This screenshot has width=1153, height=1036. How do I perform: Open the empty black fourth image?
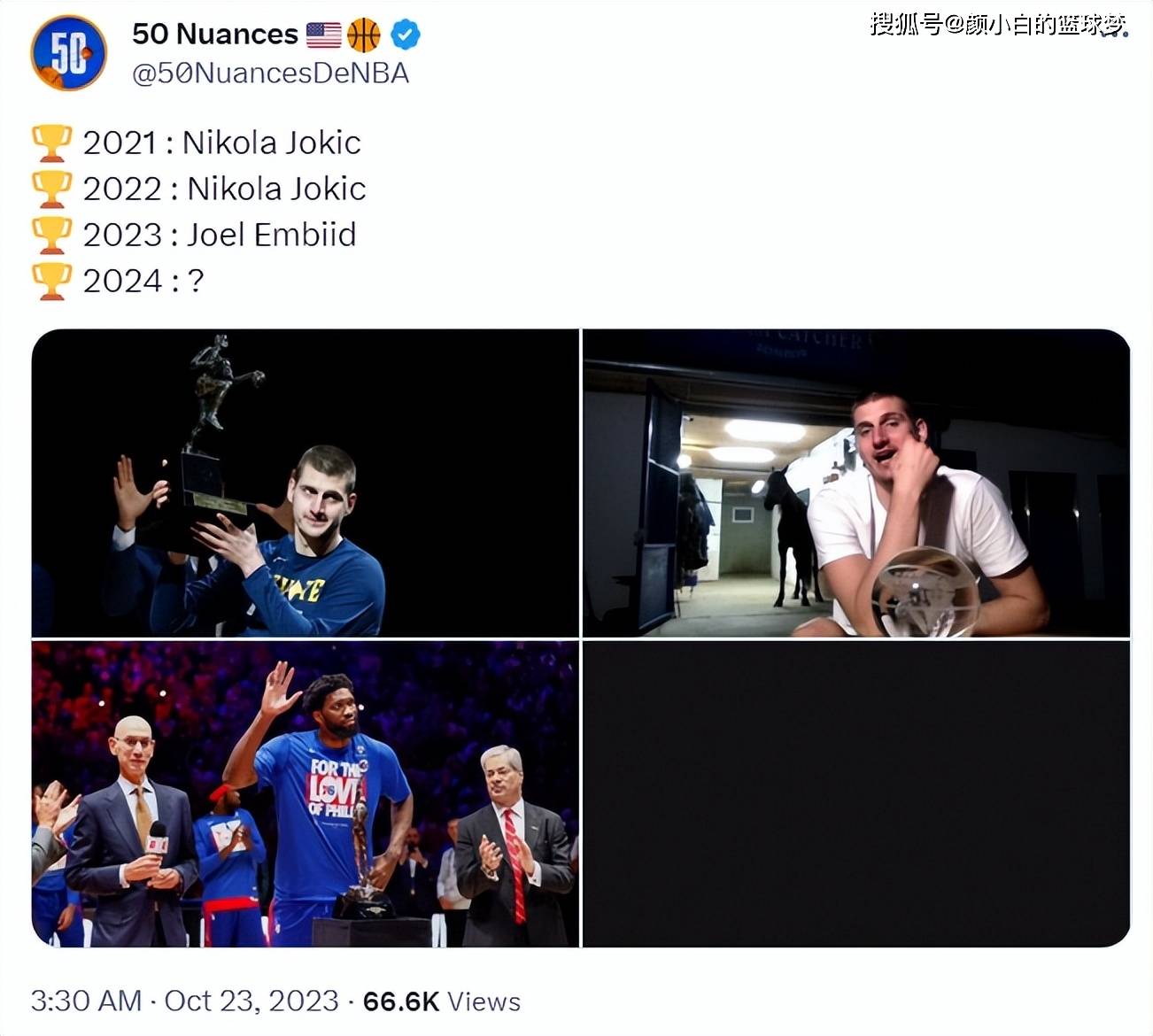[856, 794]
